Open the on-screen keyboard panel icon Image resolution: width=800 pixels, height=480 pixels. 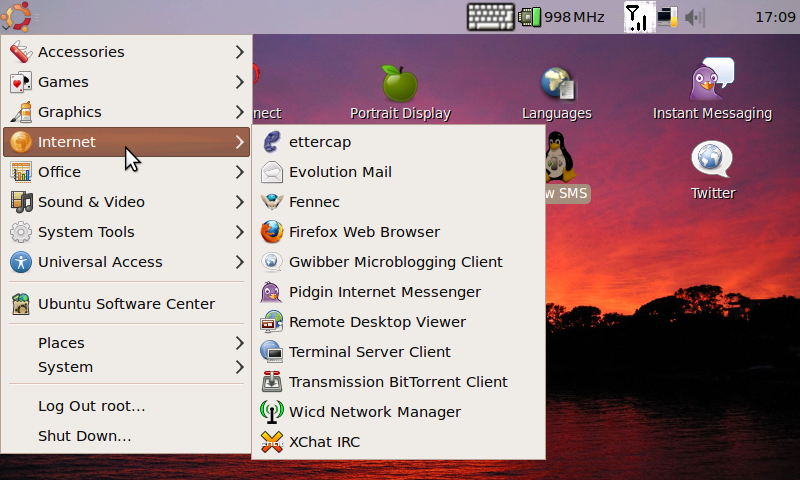[x=490, y=17]
